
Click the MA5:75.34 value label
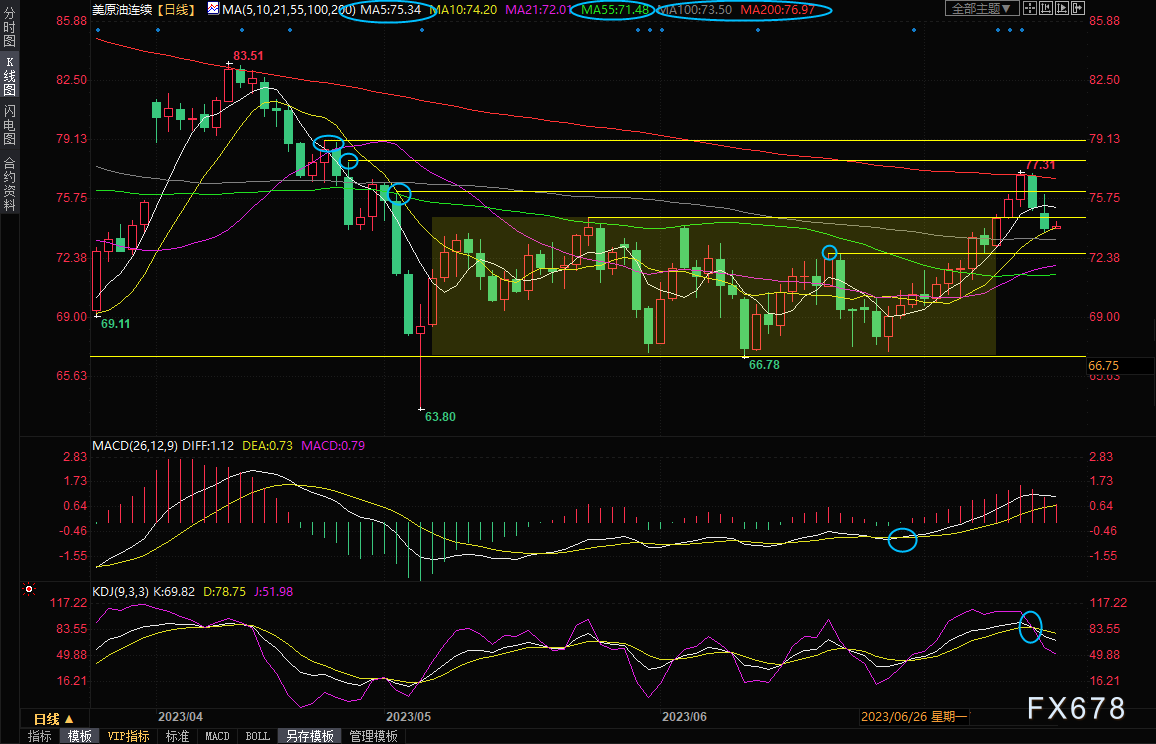(390, 10)
